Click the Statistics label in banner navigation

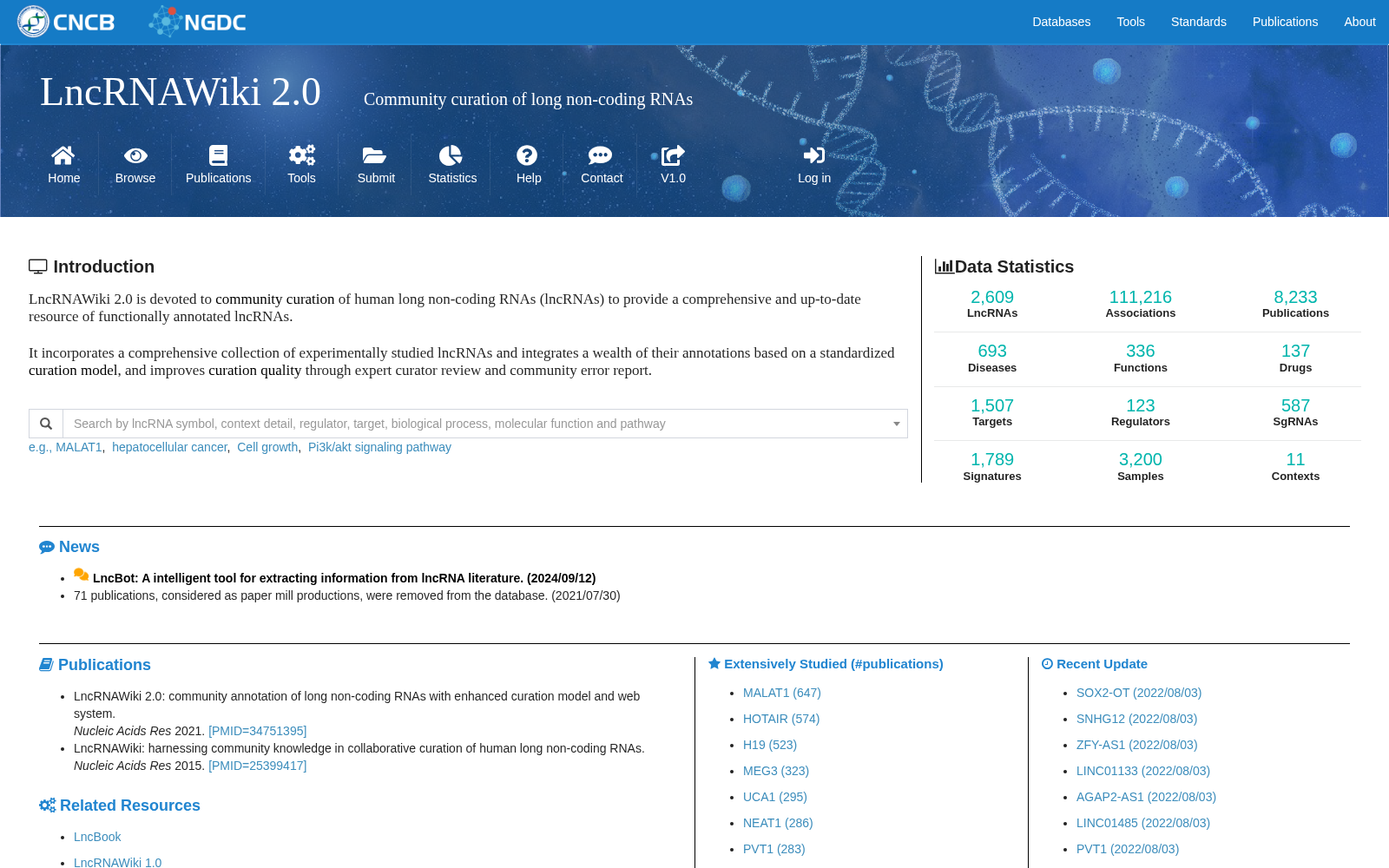coord(452,178)
